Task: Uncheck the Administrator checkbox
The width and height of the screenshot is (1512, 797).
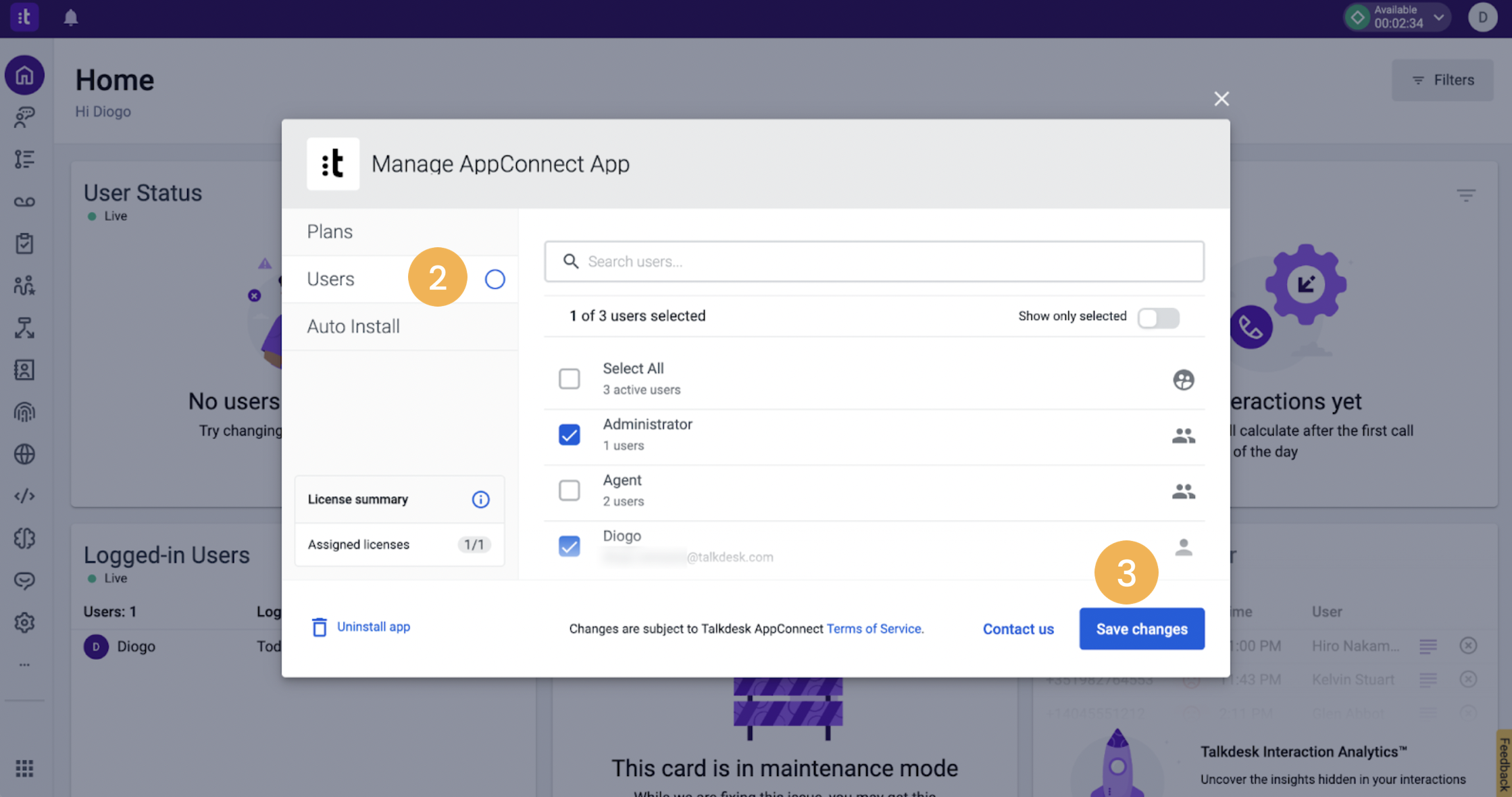Action: pyautogui.click(x=570, y=434)
